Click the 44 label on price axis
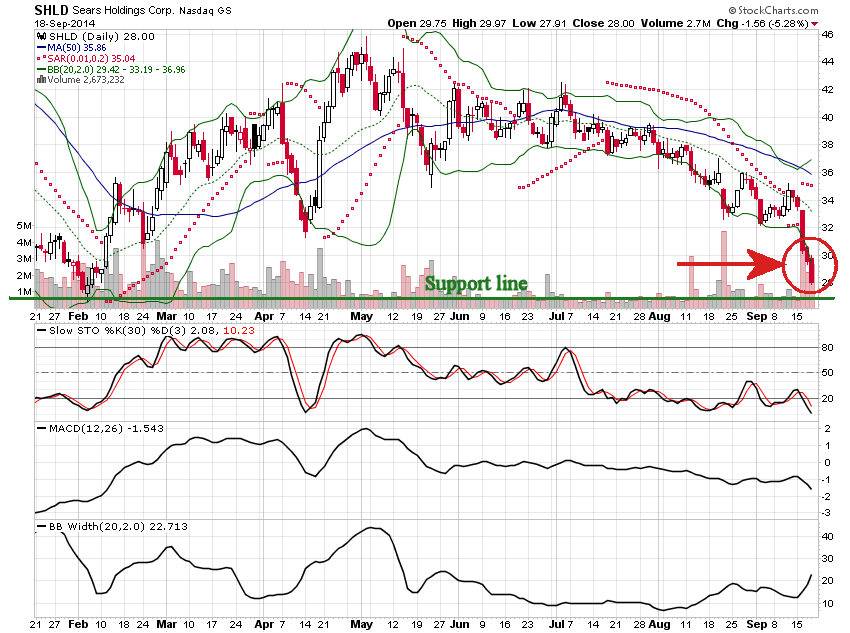 pyautogui.click(x=827, y=62)
